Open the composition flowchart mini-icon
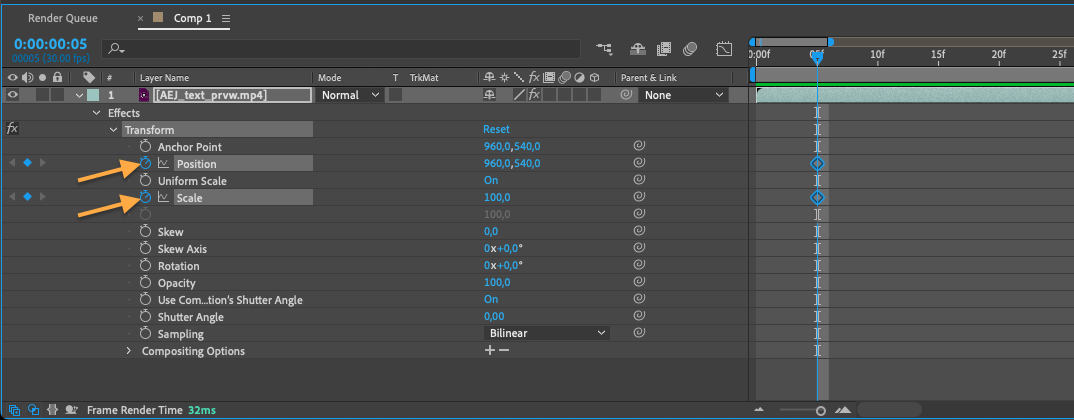This screenshot has width=1074, height=420. 604,49
